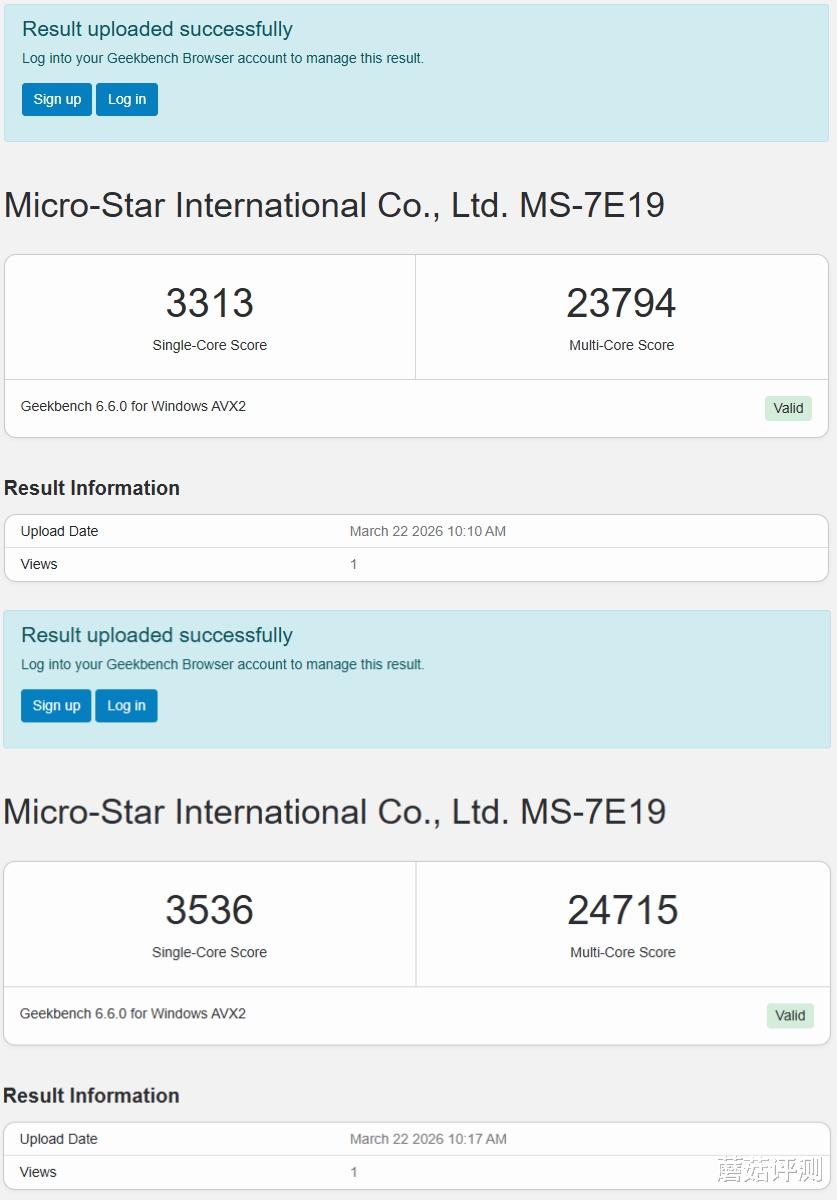837x1200 pixels.
Task: Click the 蘑菇评测 watermark
Action: pos(769,1168)
